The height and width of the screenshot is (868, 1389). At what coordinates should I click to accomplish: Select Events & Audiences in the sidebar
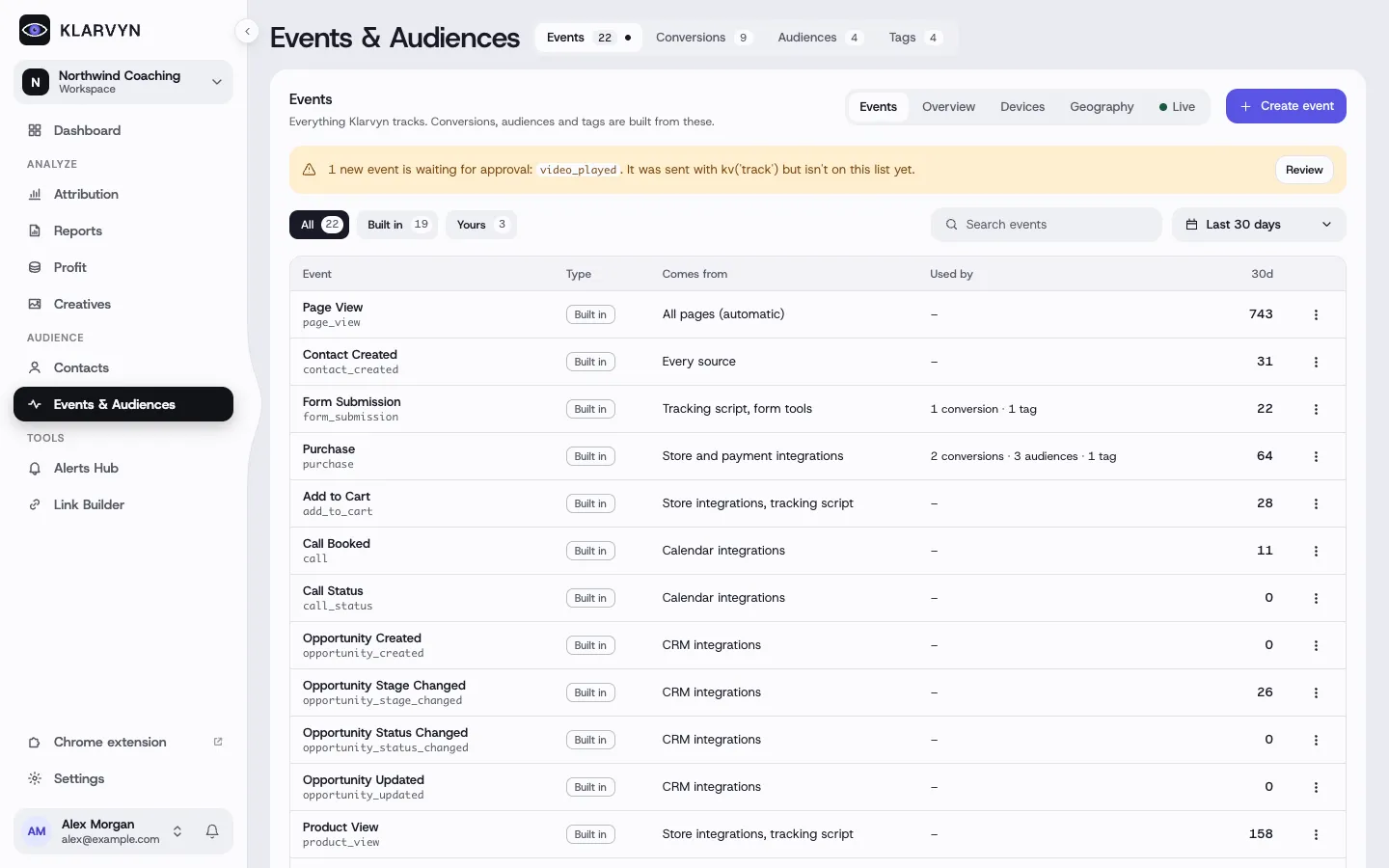123,404
